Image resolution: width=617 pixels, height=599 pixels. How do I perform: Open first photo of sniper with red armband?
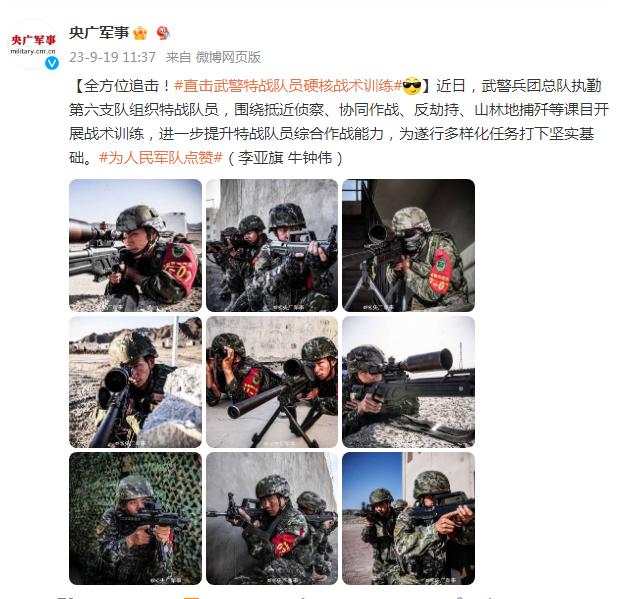pos(135,246)
